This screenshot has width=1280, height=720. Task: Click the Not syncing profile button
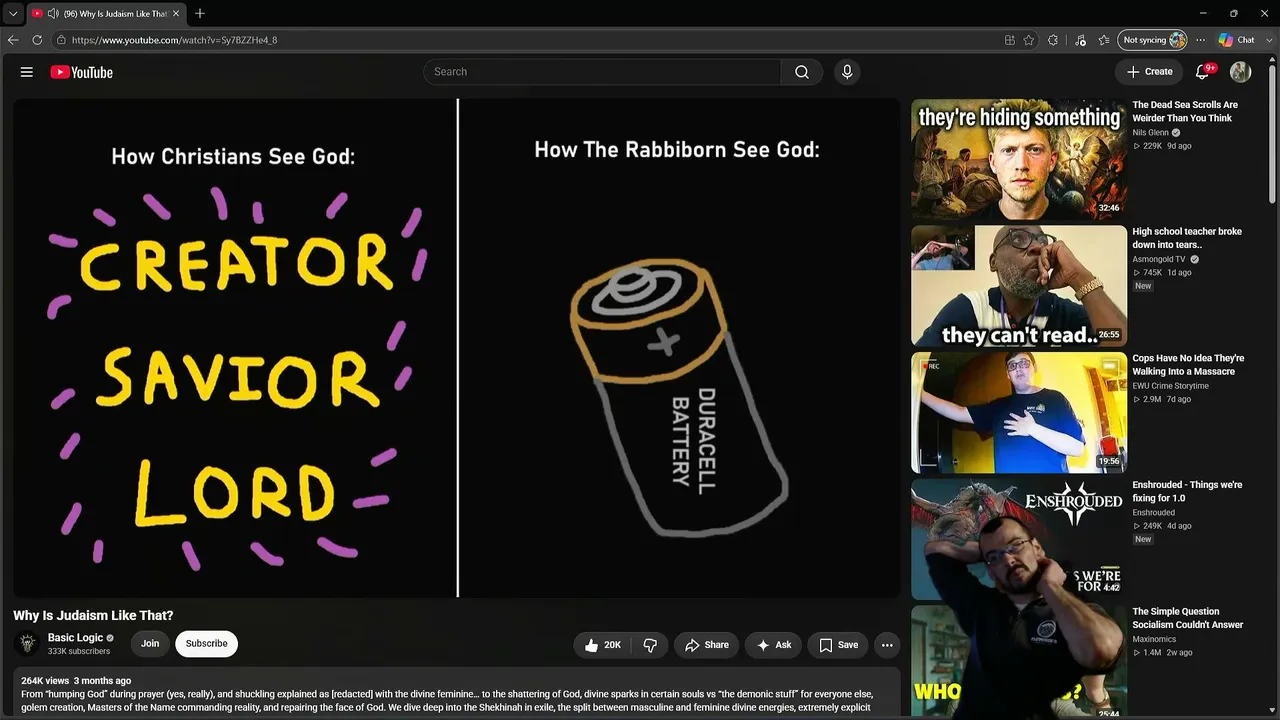(x=1153, y=40)
